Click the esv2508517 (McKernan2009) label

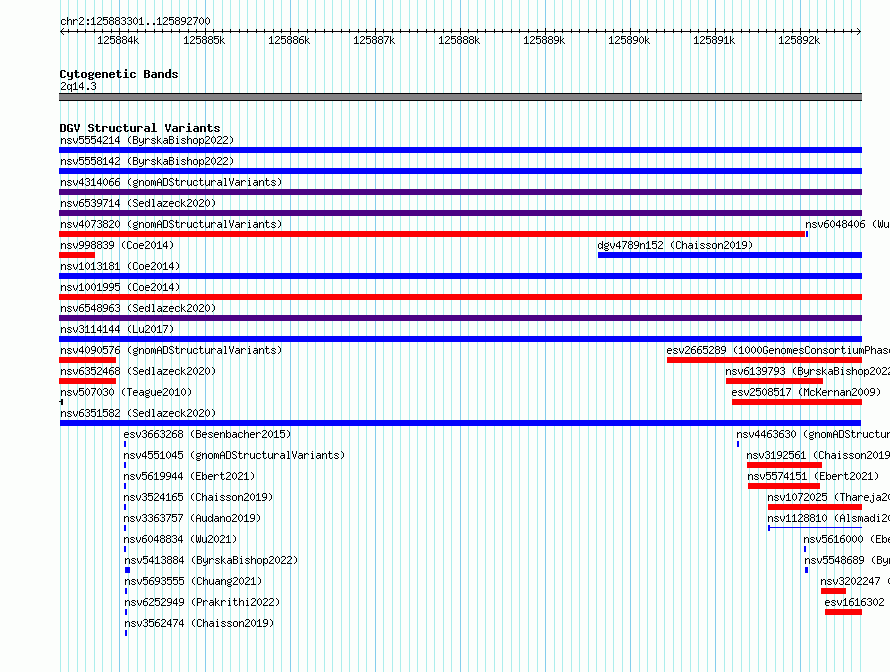[x=806, y=392]
